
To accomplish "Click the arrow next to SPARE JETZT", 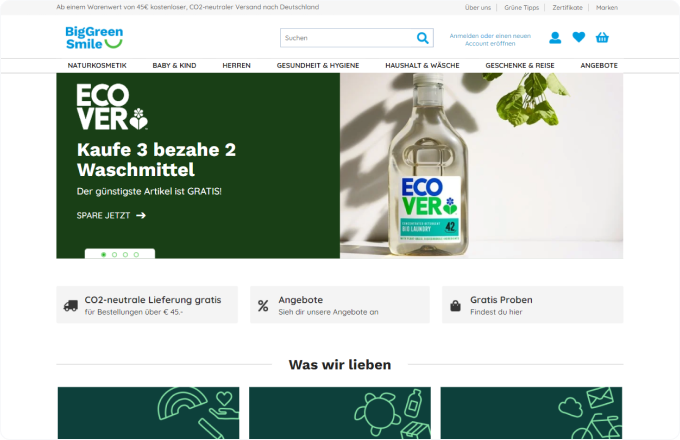I will (x=141, y=215).
